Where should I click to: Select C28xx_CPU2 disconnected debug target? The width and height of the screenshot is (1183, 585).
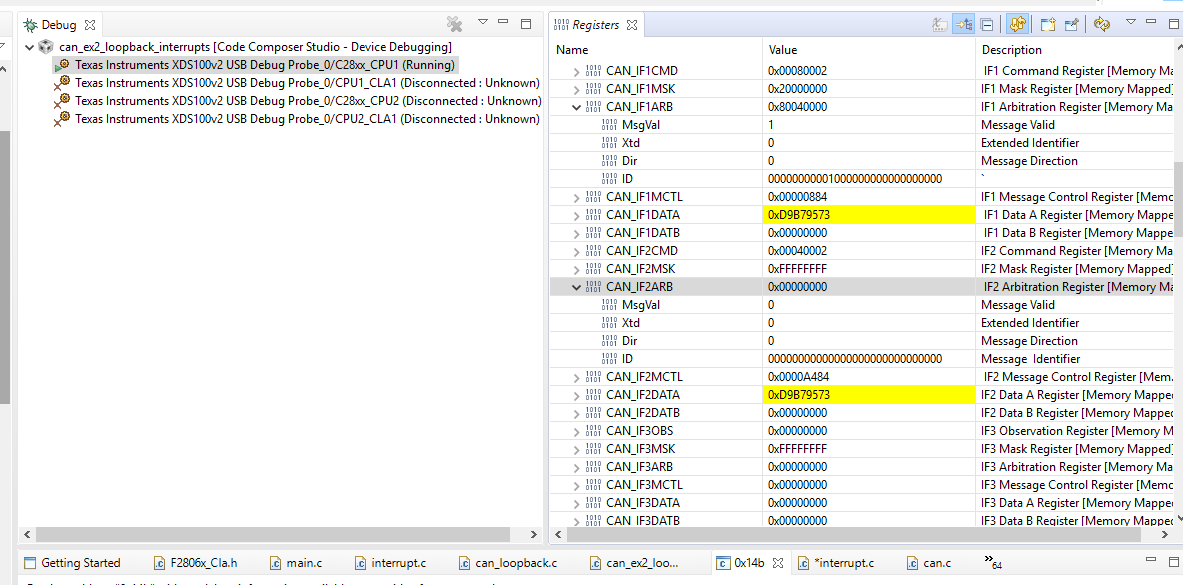click(x=308, y=101)
